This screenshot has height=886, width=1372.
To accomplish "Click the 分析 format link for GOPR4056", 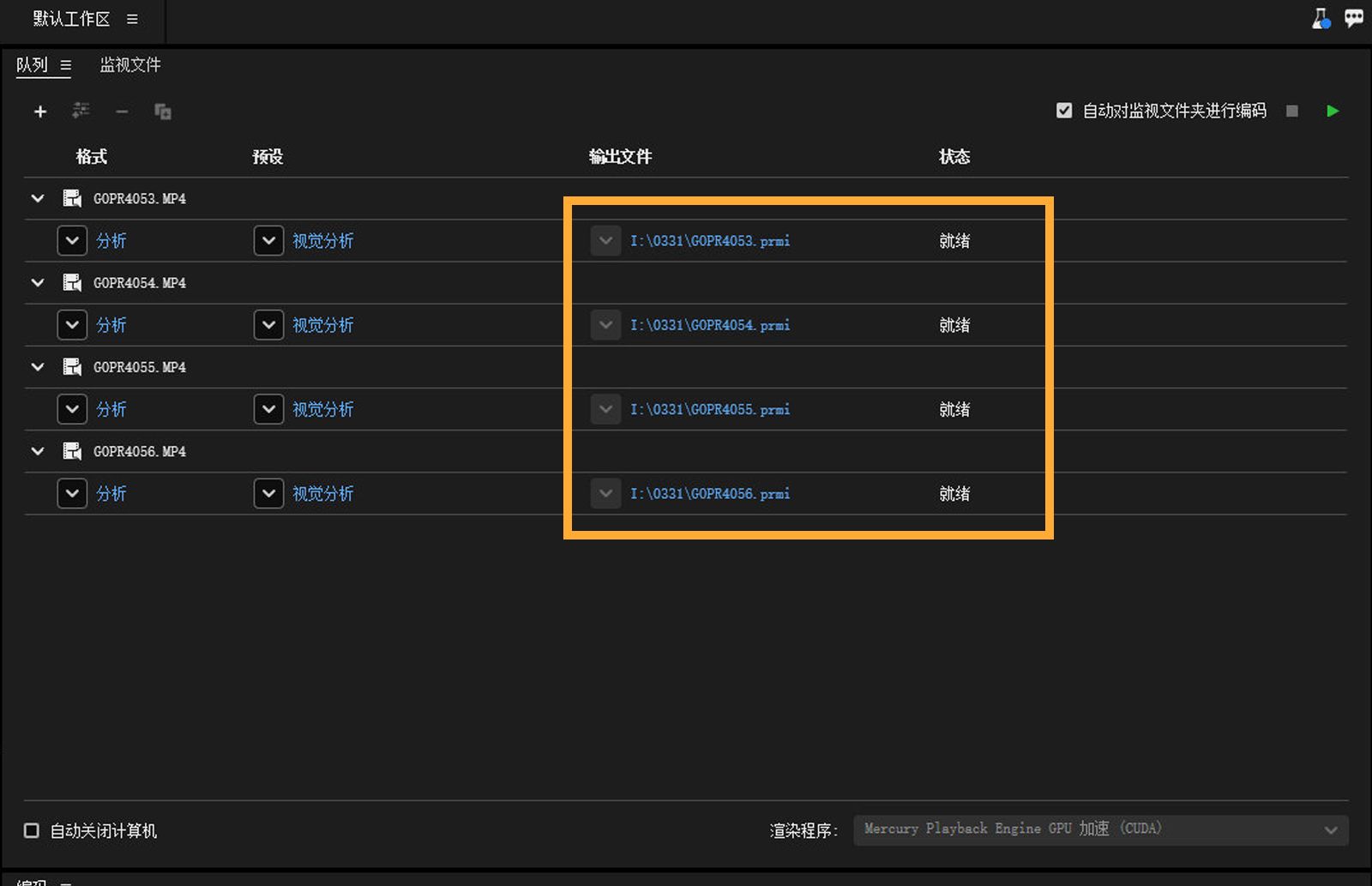I will coord(111,493).
